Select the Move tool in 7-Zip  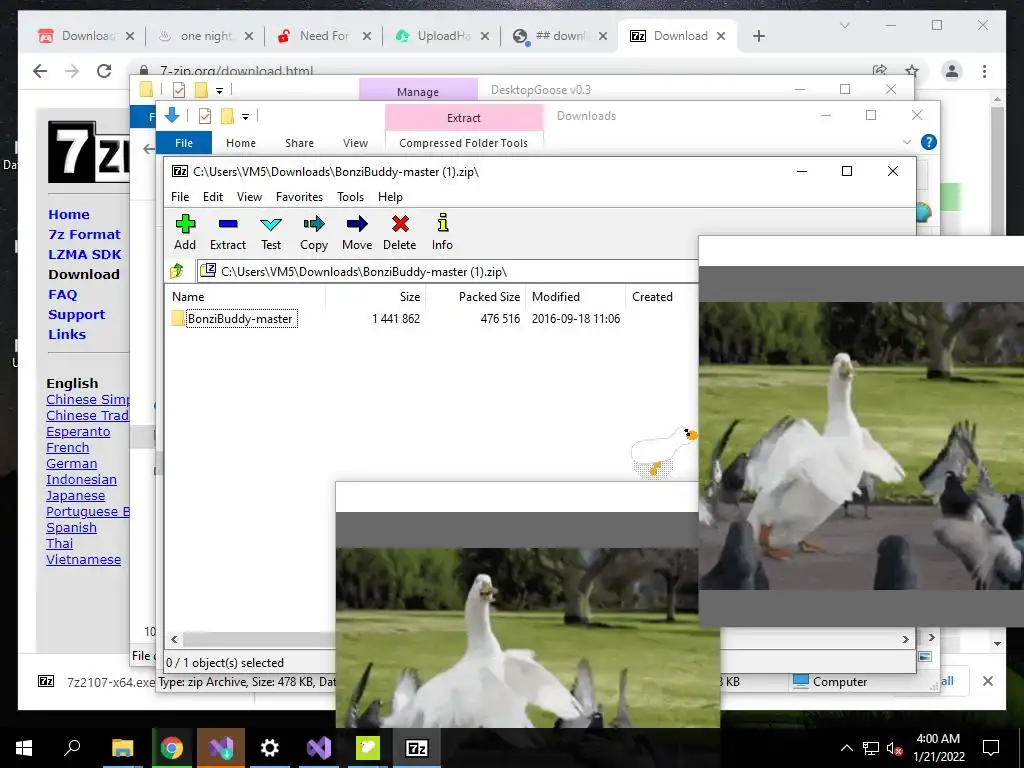pyautogui.click(x=357, y=232)
